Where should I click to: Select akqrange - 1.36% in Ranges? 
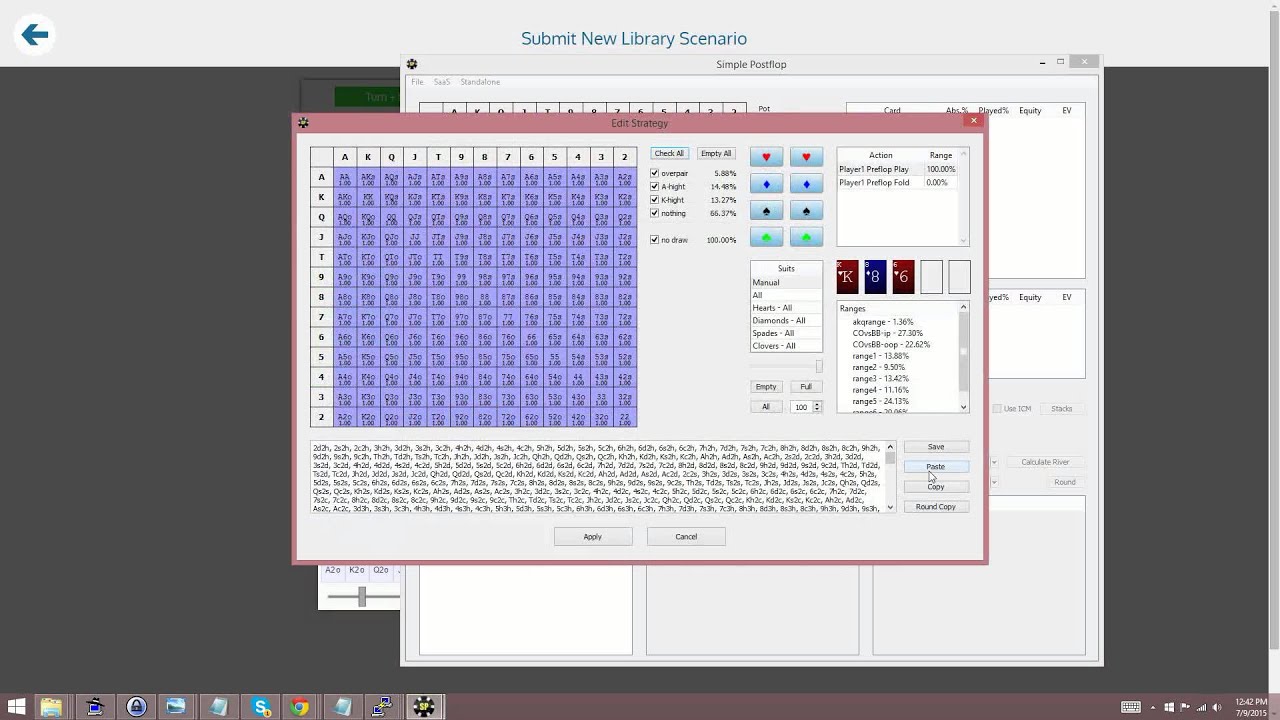(x=883, y=322)
